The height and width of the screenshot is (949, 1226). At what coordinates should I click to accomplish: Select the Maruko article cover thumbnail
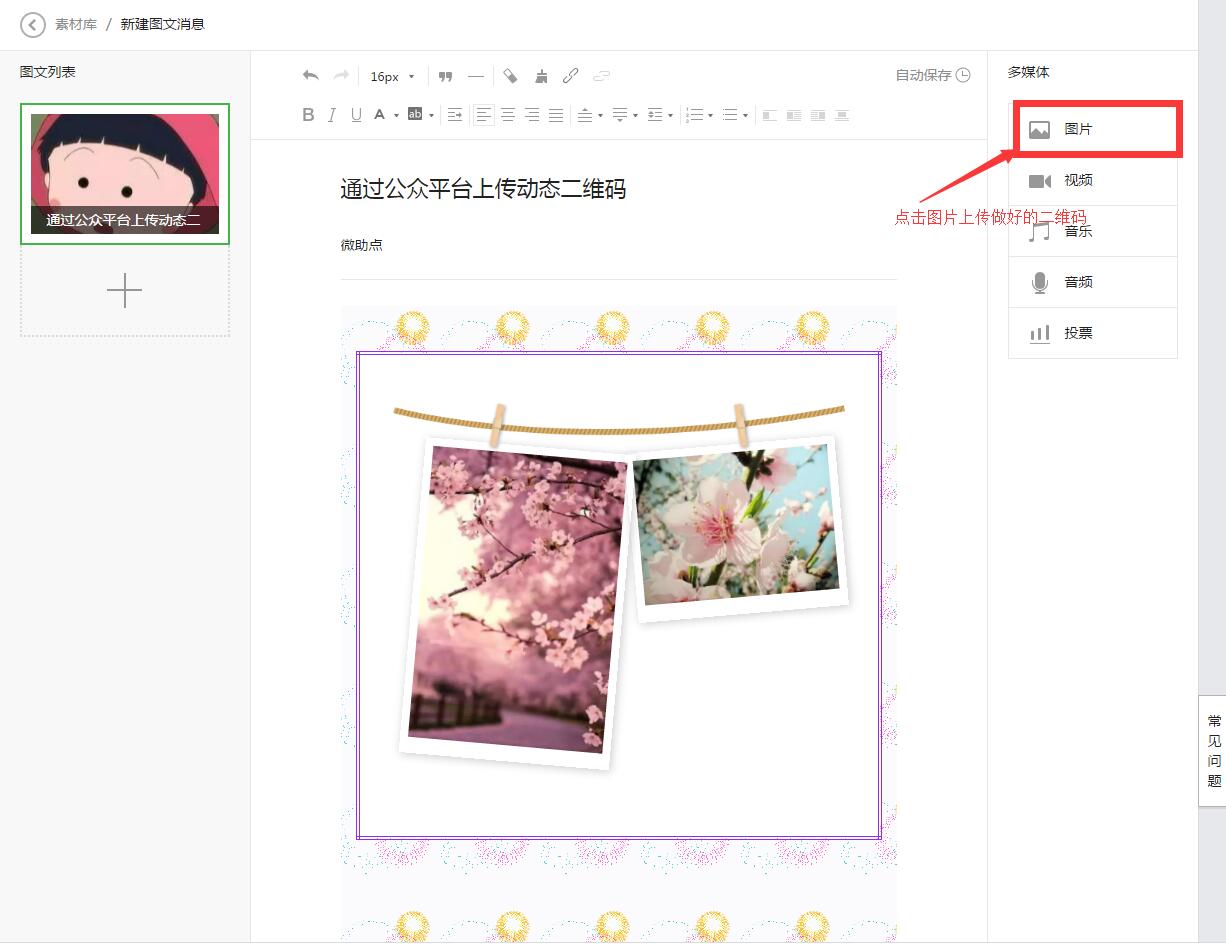pyautogui.click(x=125, y=174)
